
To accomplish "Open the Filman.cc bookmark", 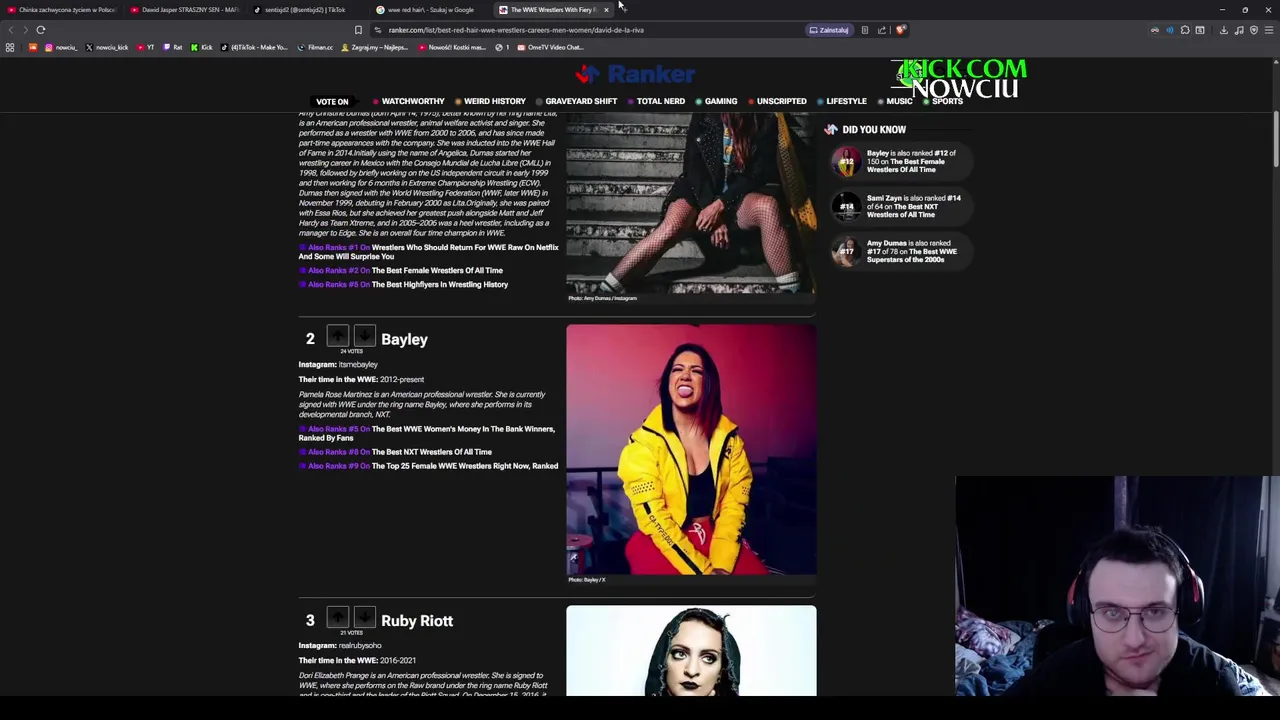I will pyautogui.click(x=316, y=47).
